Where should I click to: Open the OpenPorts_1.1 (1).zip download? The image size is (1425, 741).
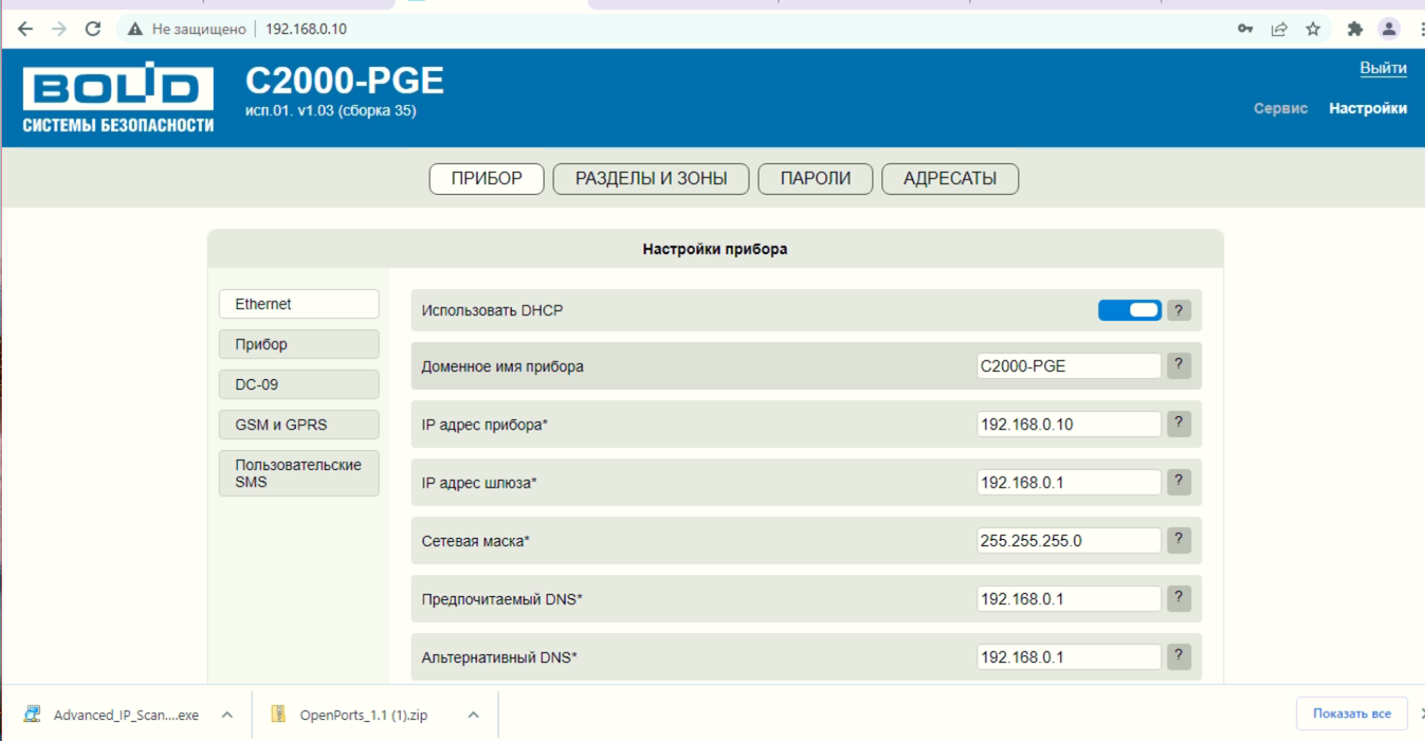(364, 715)
